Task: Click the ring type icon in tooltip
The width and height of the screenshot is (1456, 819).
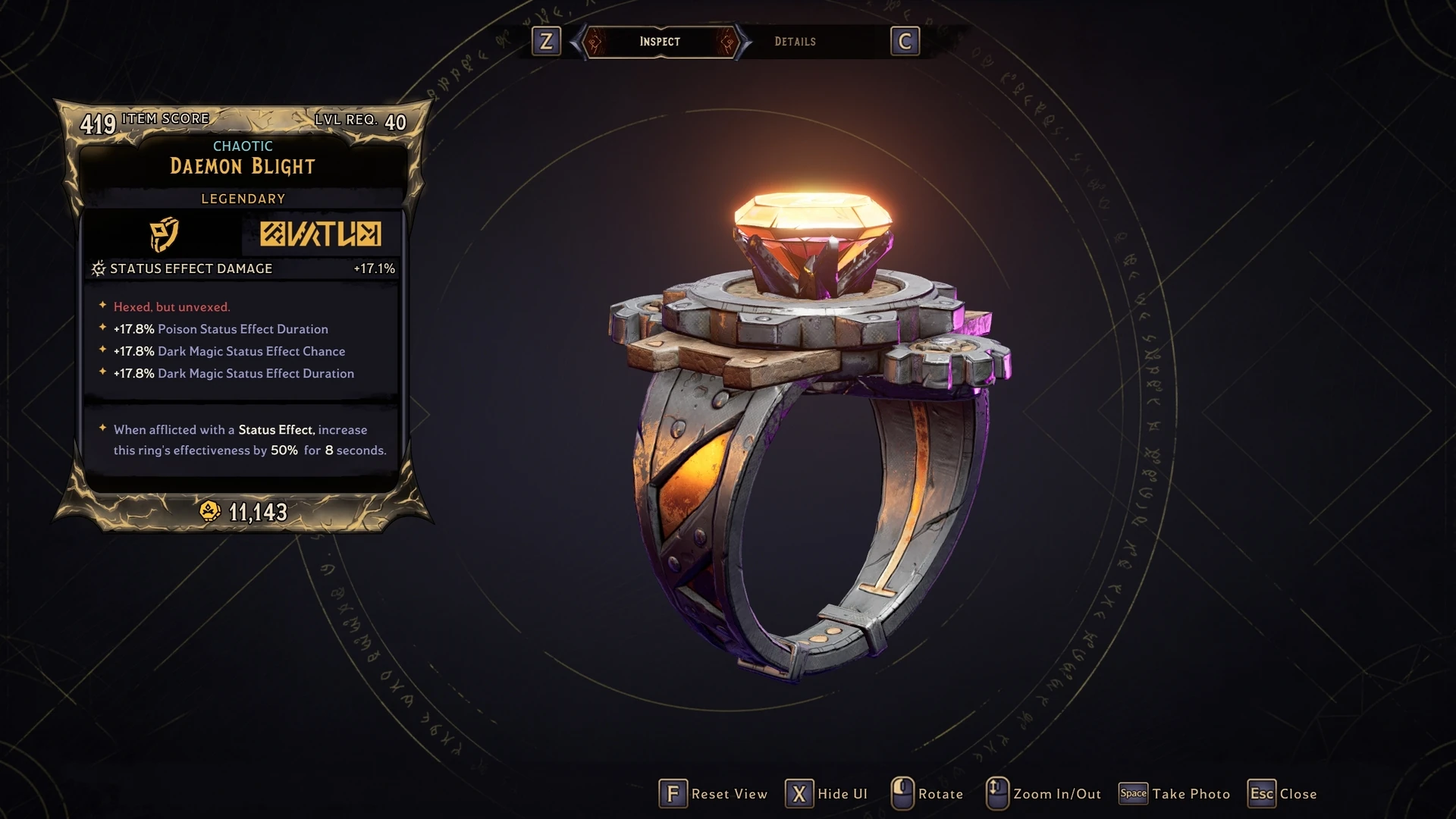Action: [x=164, y=234]
